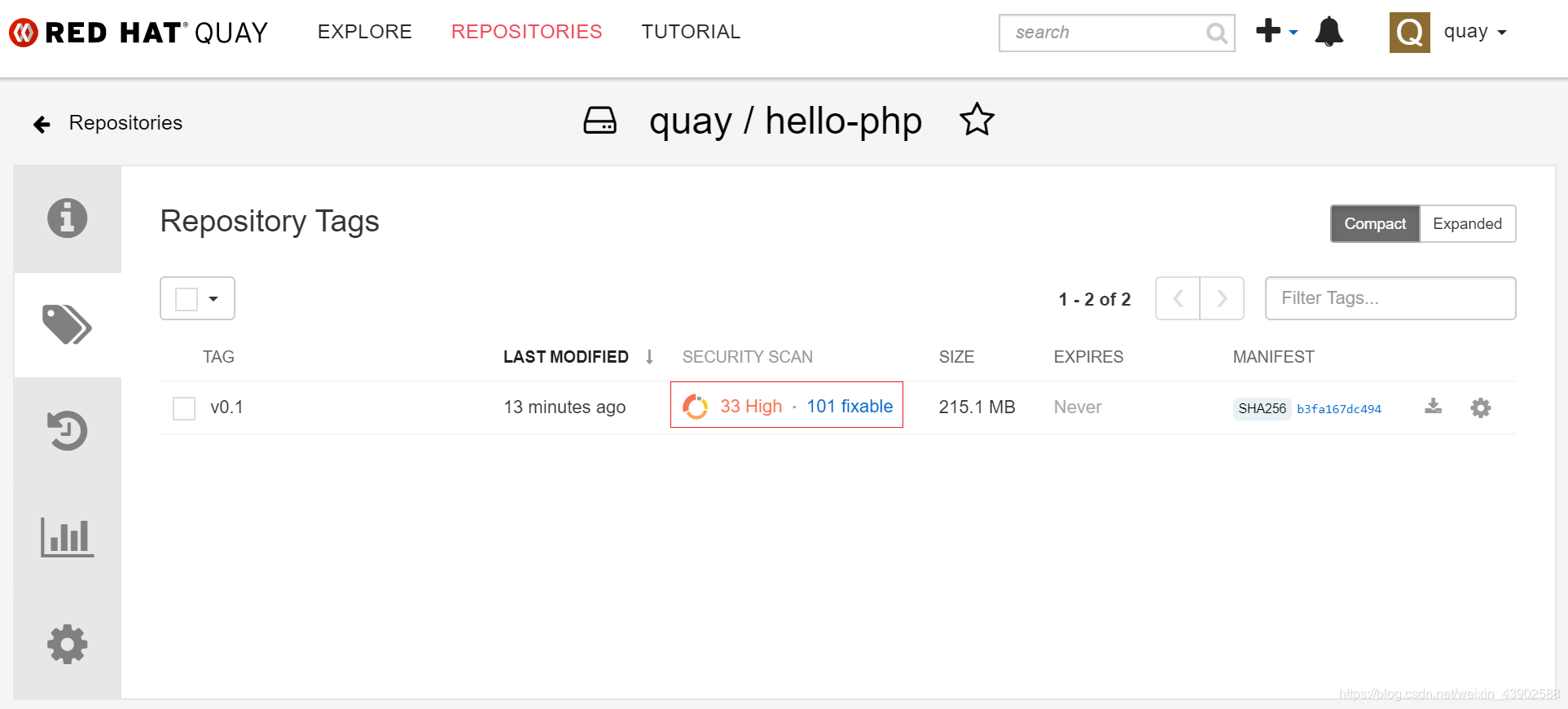Sort by EXPIRES column header
The height and width of the screenshot is (709, 1568).
1088,357
